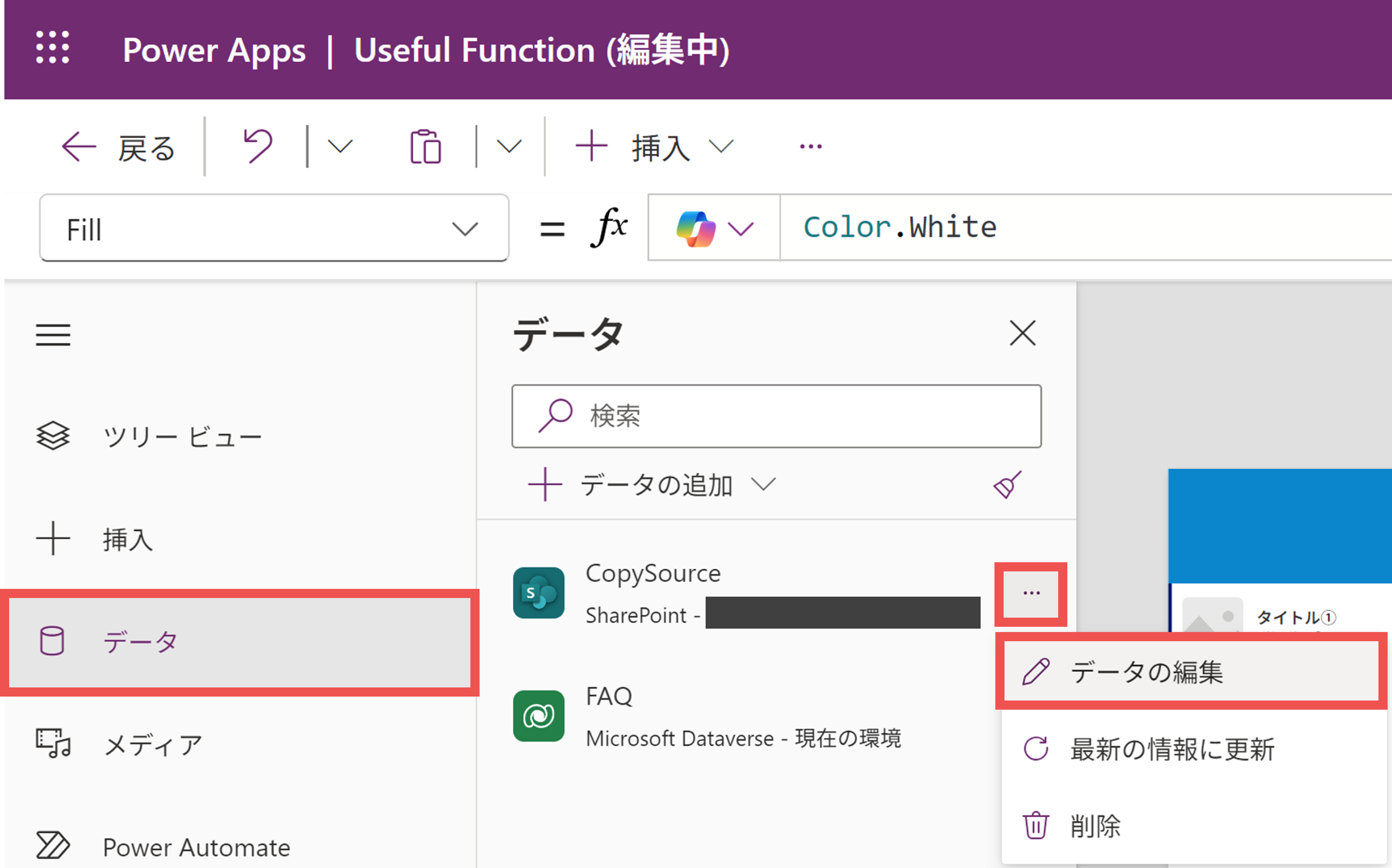Click the 挿入 plus icon in toolbar

[x=591, y=147]
